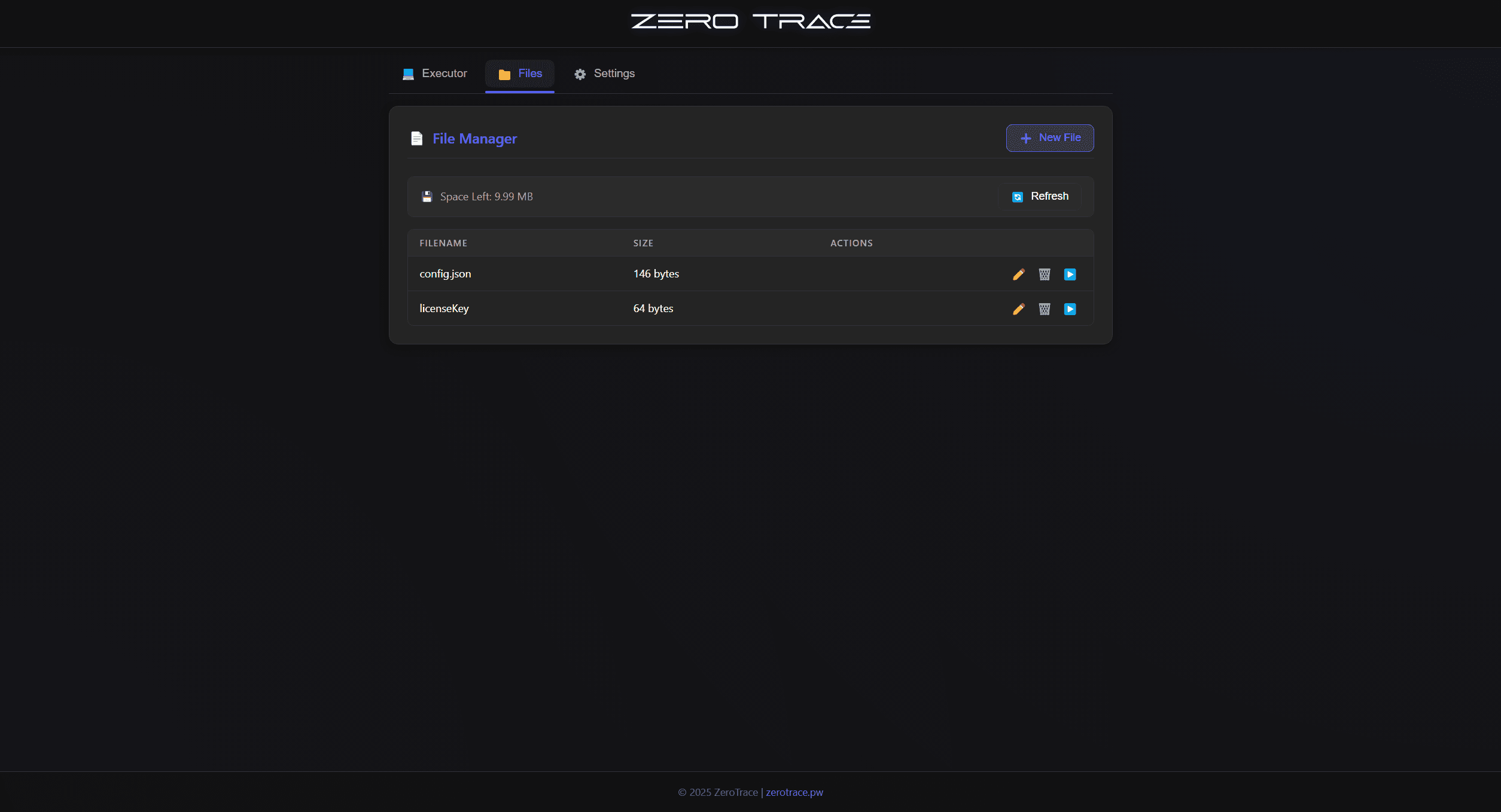The image size is (1501, 812).
Task: Run licenseKey with the play icon
Action: tap(1070, 309)
